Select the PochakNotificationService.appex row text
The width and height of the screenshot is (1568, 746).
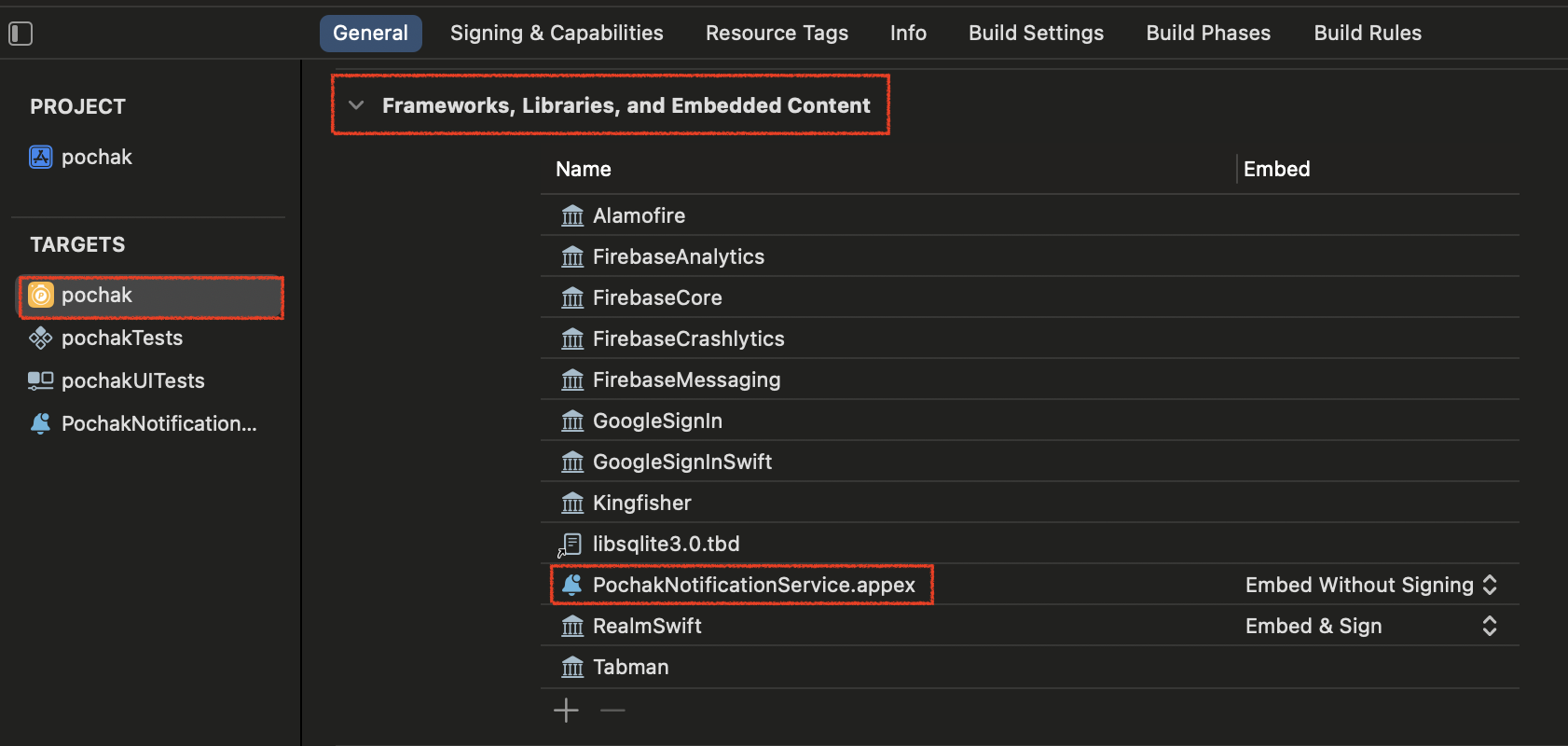pos(754,586)
